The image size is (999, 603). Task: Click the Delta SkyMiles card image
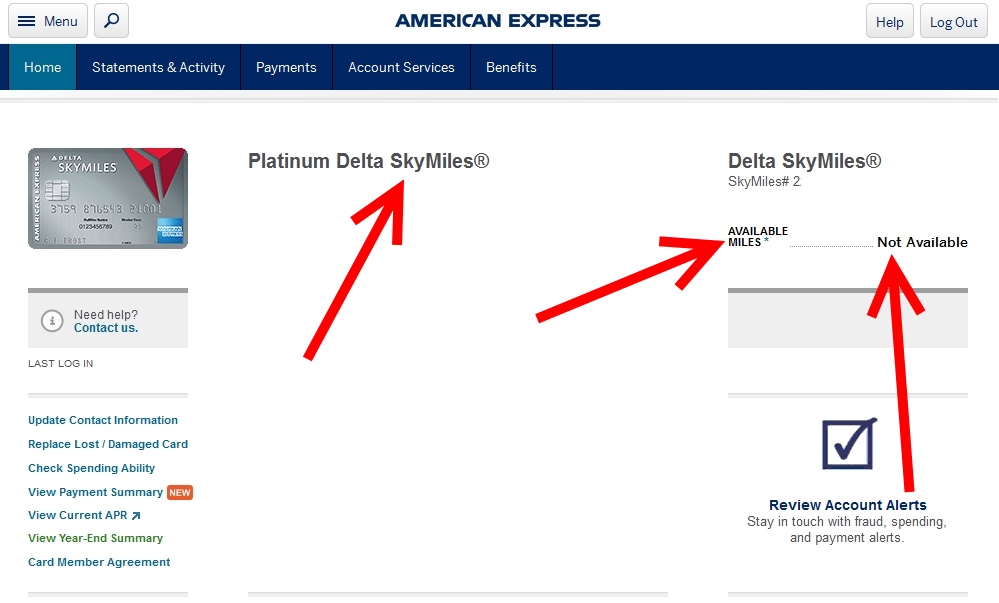pyautogui.click(x=107, y=197)
